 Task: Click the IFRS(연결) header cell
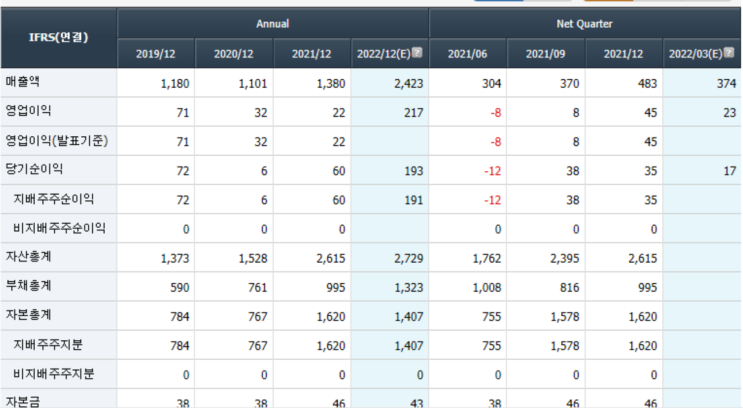[59, 37]
